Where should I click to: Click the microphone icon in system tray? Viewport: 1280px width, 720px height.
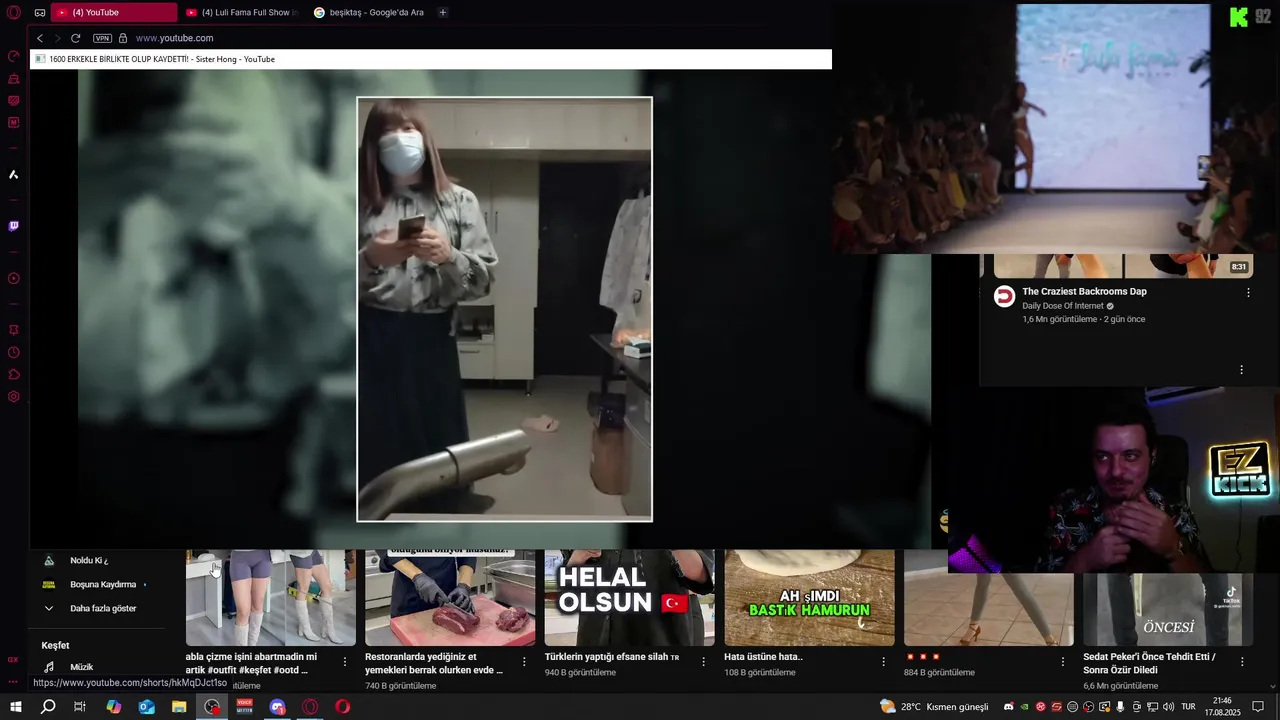1120,707
